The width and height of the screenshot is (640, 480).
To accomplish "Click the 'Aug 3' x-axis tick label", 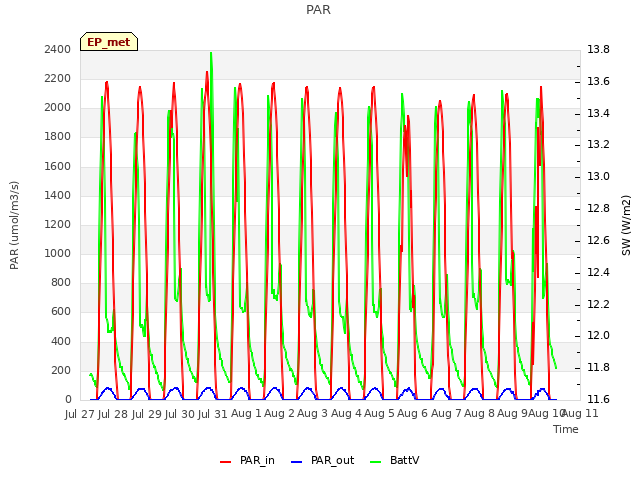I will [x=312, y=413].
